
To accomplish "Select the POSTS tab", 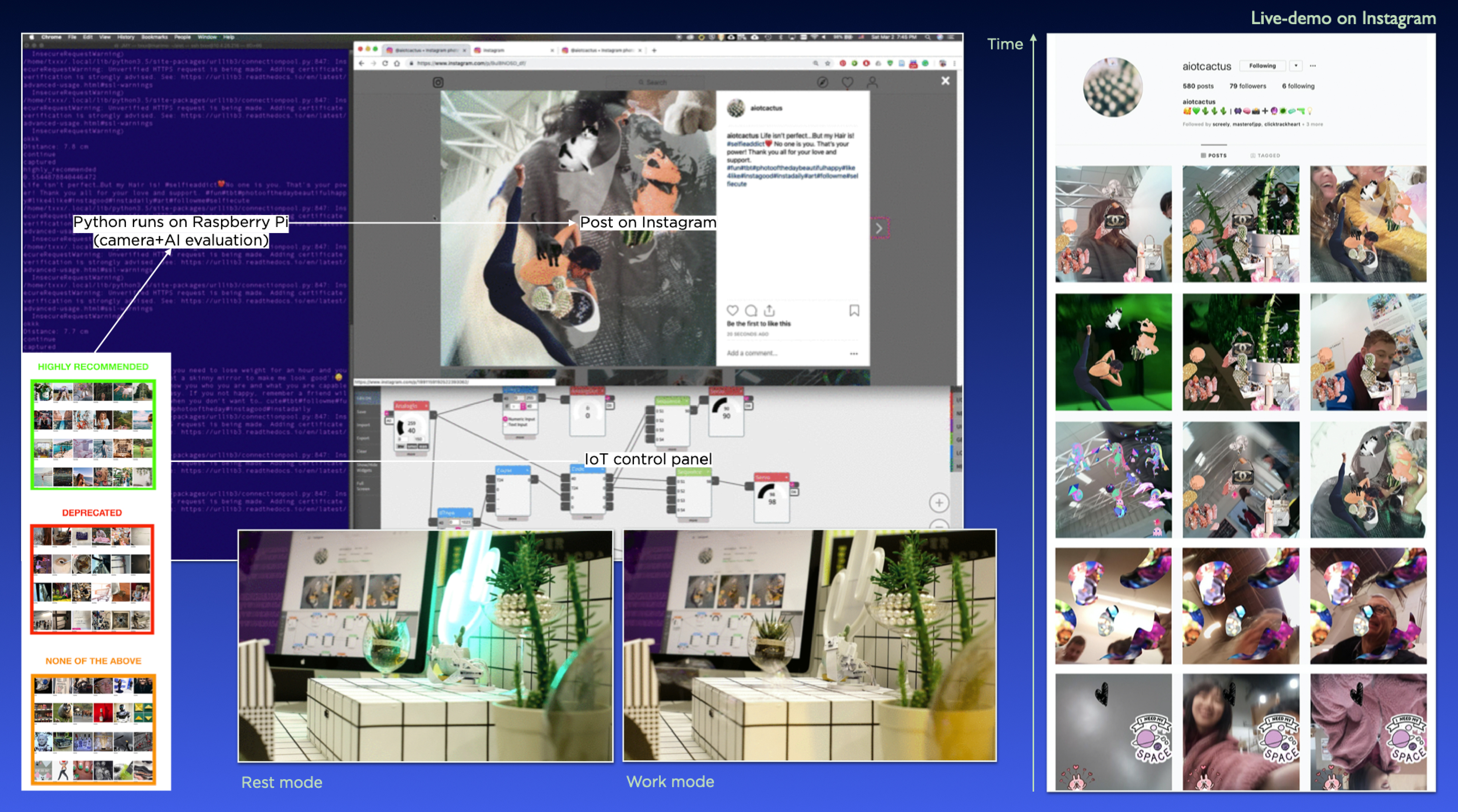I will (x=1214, y=155).
